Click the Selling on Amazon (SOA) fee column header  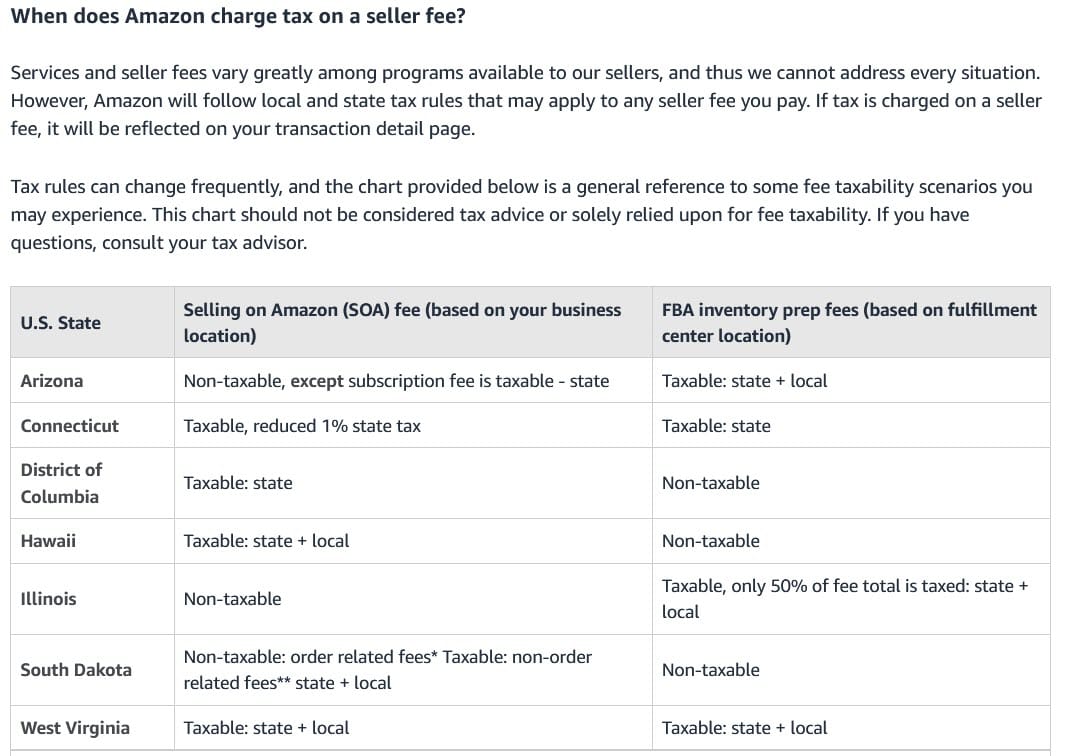[x=402, y=323]
